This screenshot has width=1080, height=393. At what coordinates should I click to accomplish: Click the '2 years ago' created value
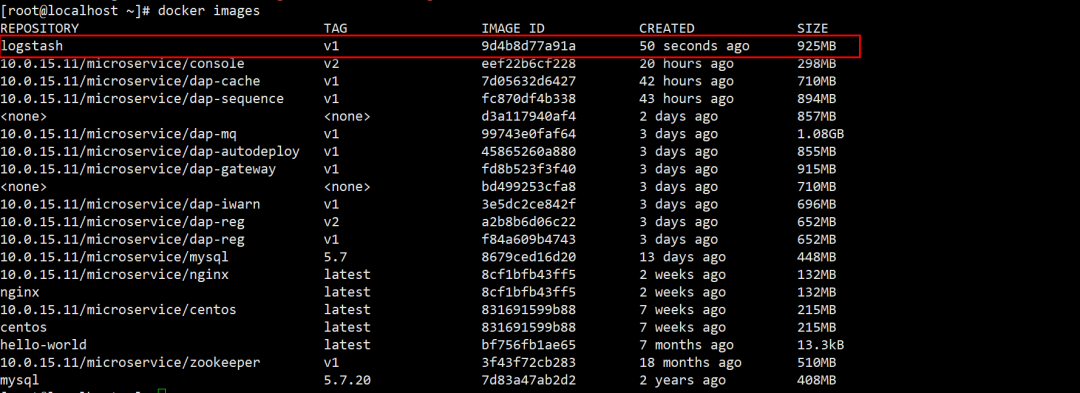tap(682, 380)
